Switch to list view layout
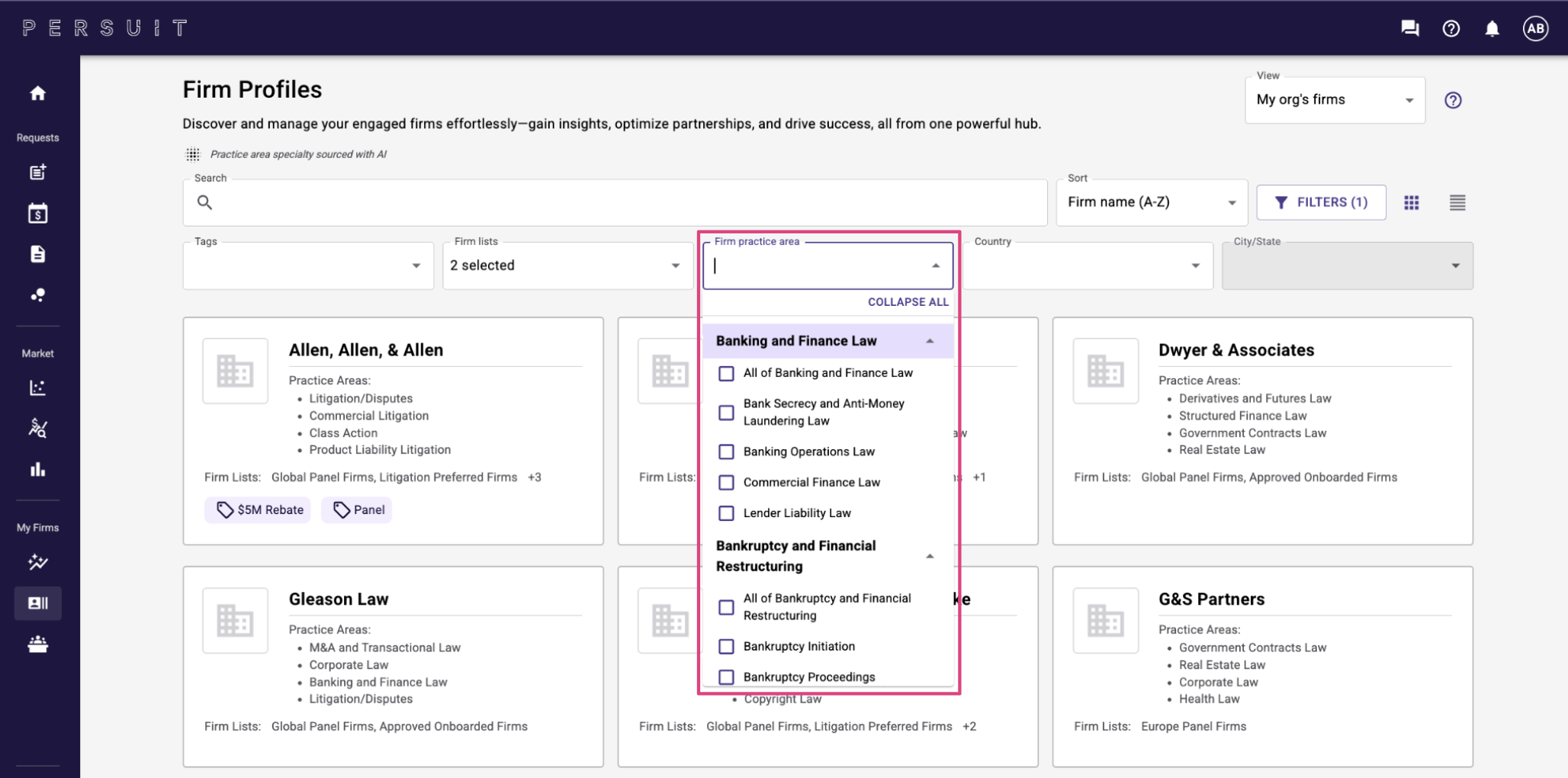1568x778 pixels. 1457,202
